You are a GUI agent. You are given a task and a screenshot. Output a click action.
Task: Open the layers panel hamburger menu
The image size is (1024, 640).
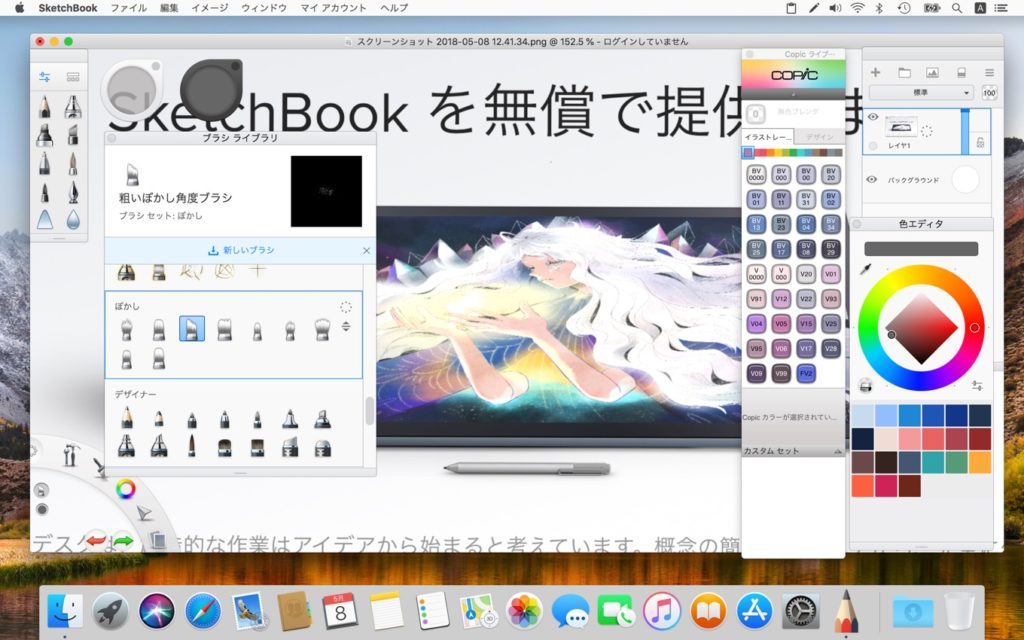click(990, 71)
